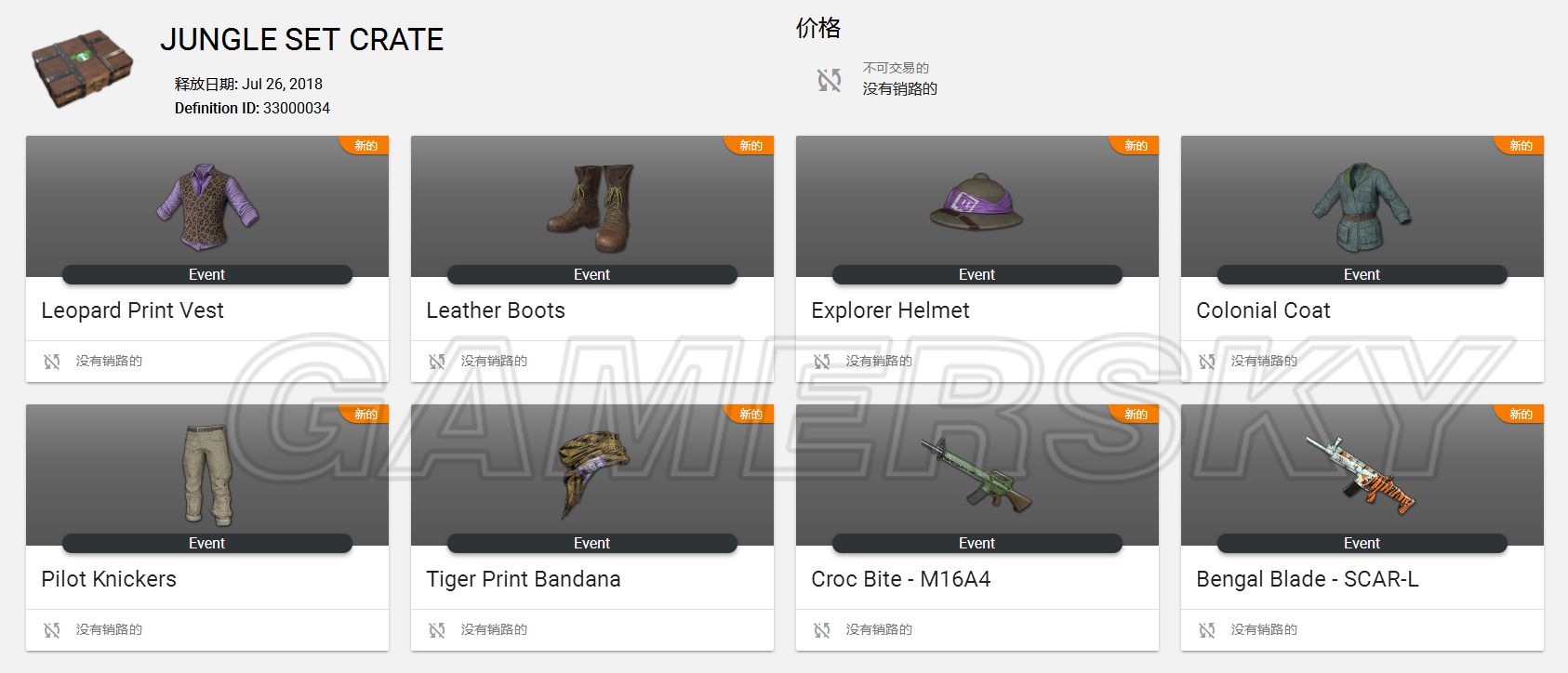
Task: Click the Event label on Colonial Coat card
Action: pyautogui.click(x=1362, y=274)
